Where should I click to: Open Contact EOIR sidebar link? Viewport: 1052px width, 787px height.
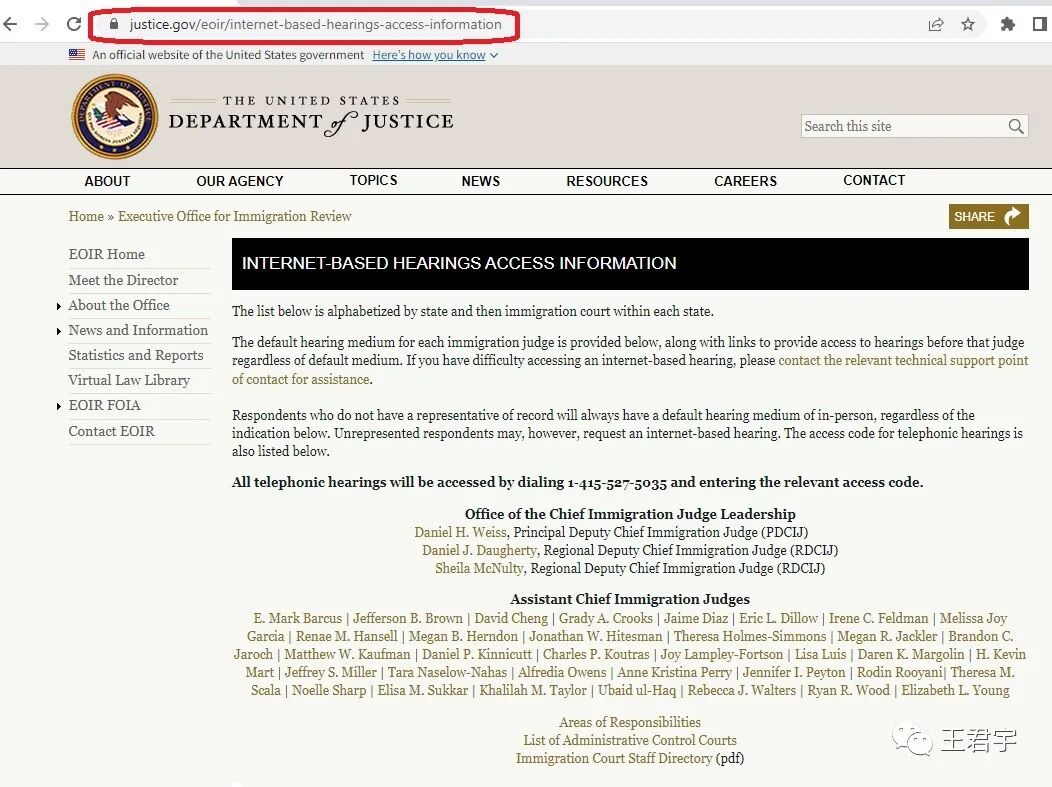[x=111, y=431]
